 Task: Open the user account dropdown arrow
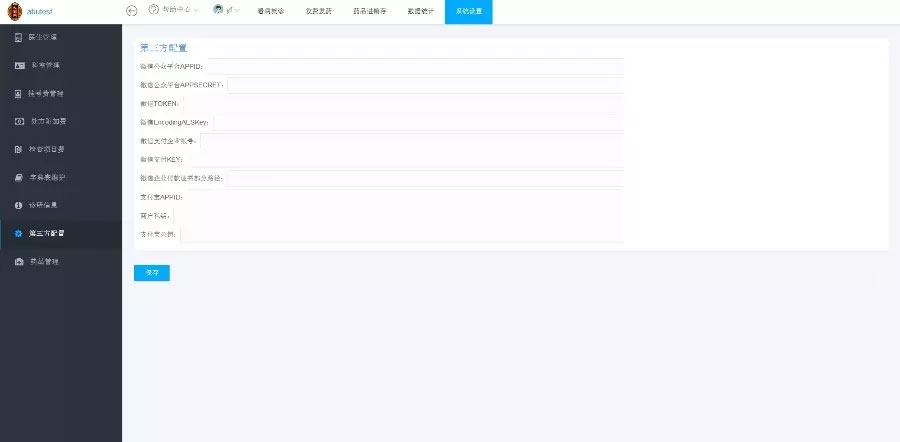pyautogui.click(x=234, y=10)
